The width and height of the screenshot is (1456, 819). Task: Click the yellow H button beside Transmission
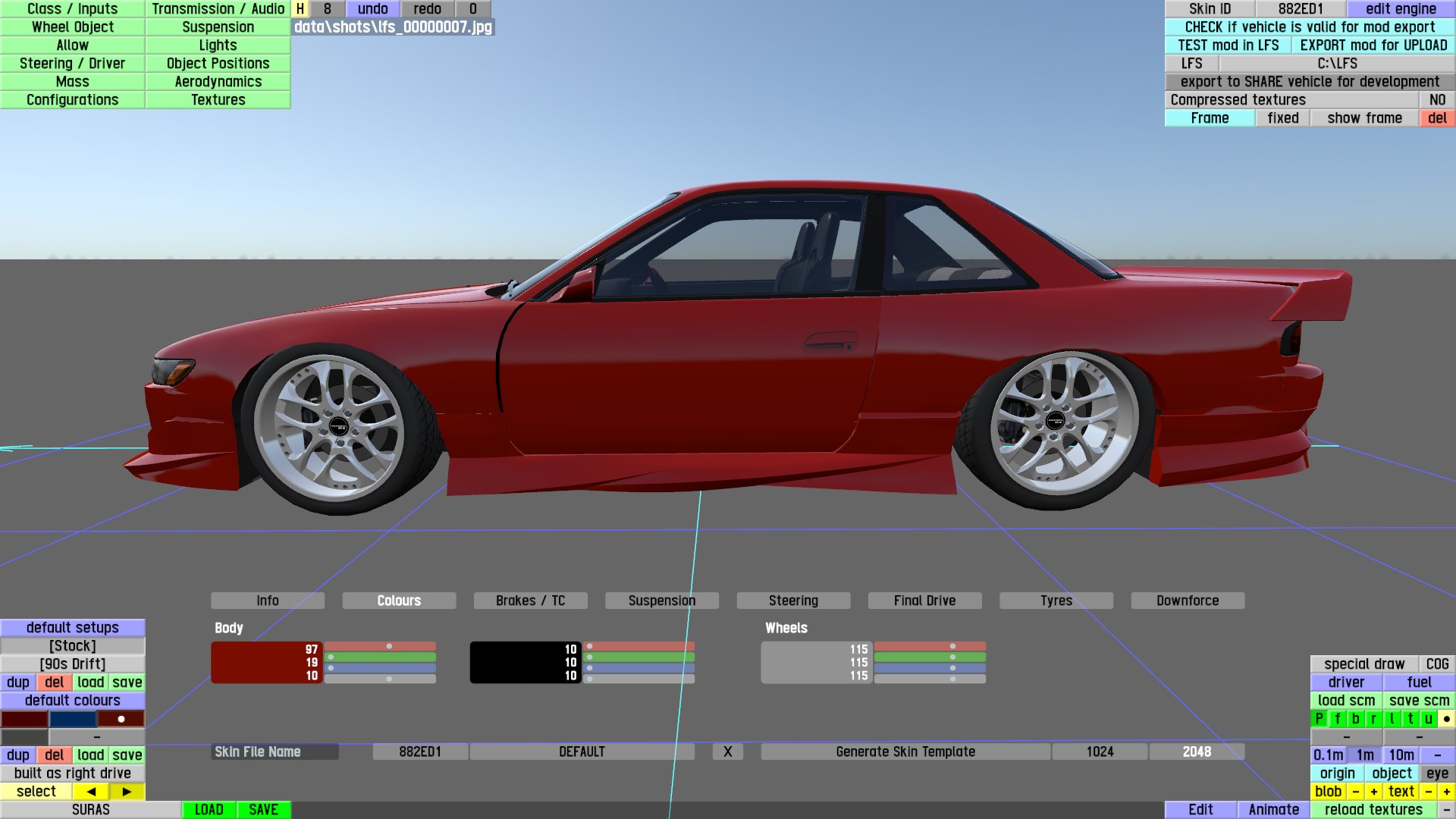(300, 8)
